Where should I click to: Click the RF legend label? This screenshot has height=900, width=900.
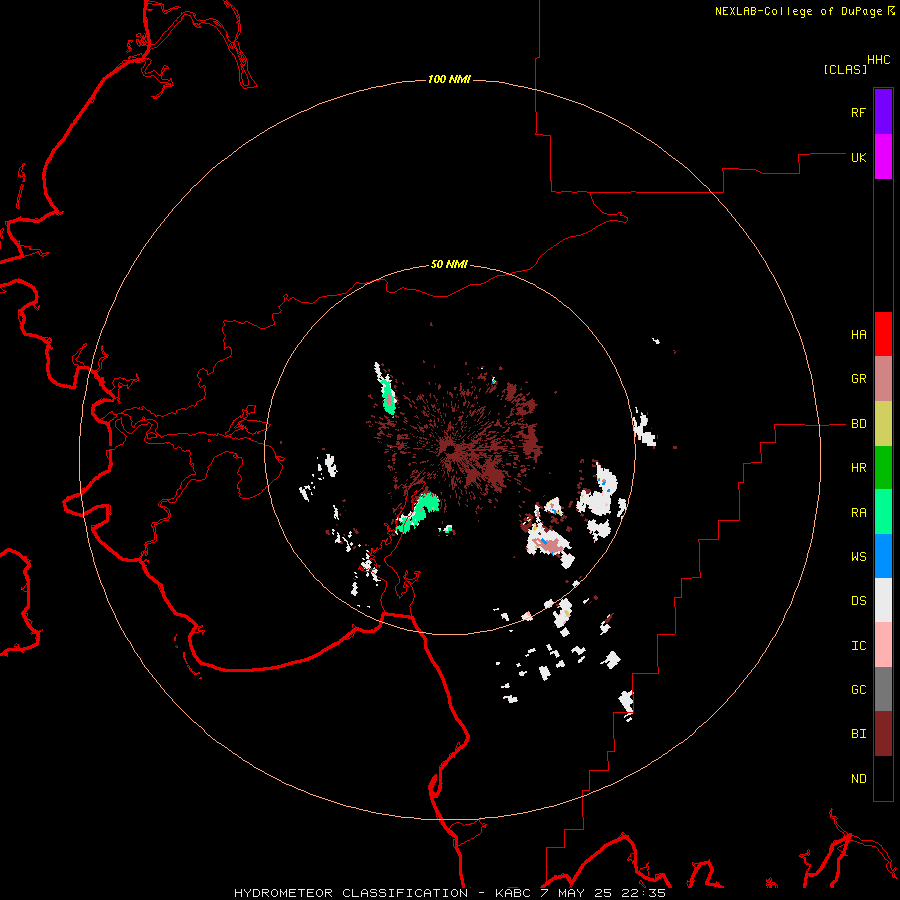pos(858,112)
